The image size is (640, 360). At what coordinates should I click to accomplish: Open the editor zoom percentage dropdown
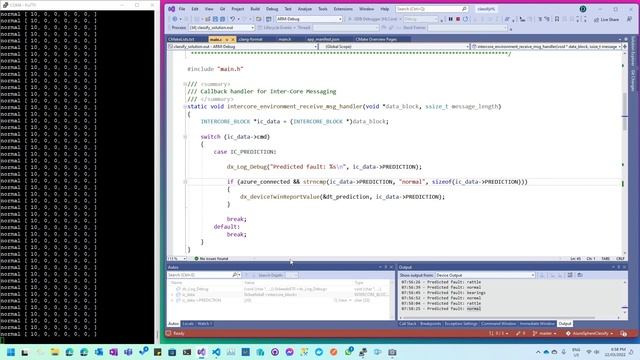coord(177,258)
